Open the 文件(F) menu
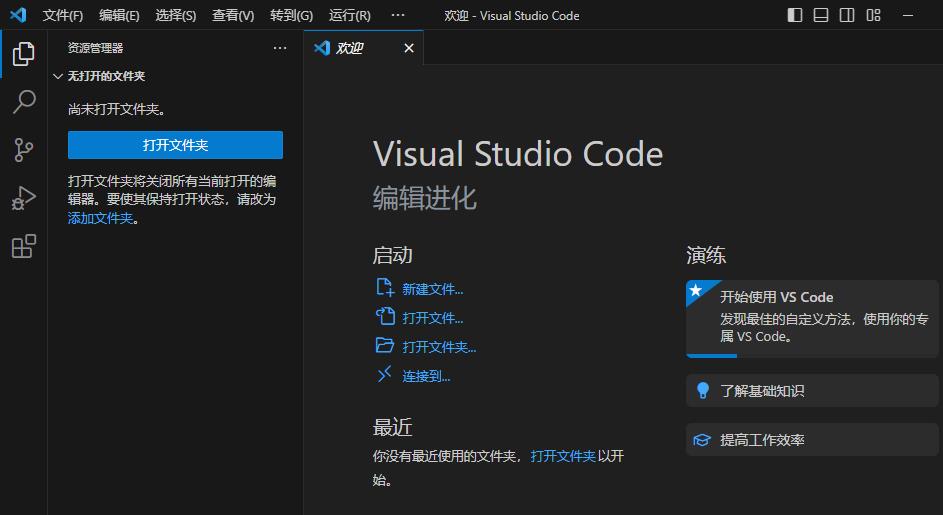The width and height of the screenshot is (943, 515). pyautogui.click(x=63, y=16)
